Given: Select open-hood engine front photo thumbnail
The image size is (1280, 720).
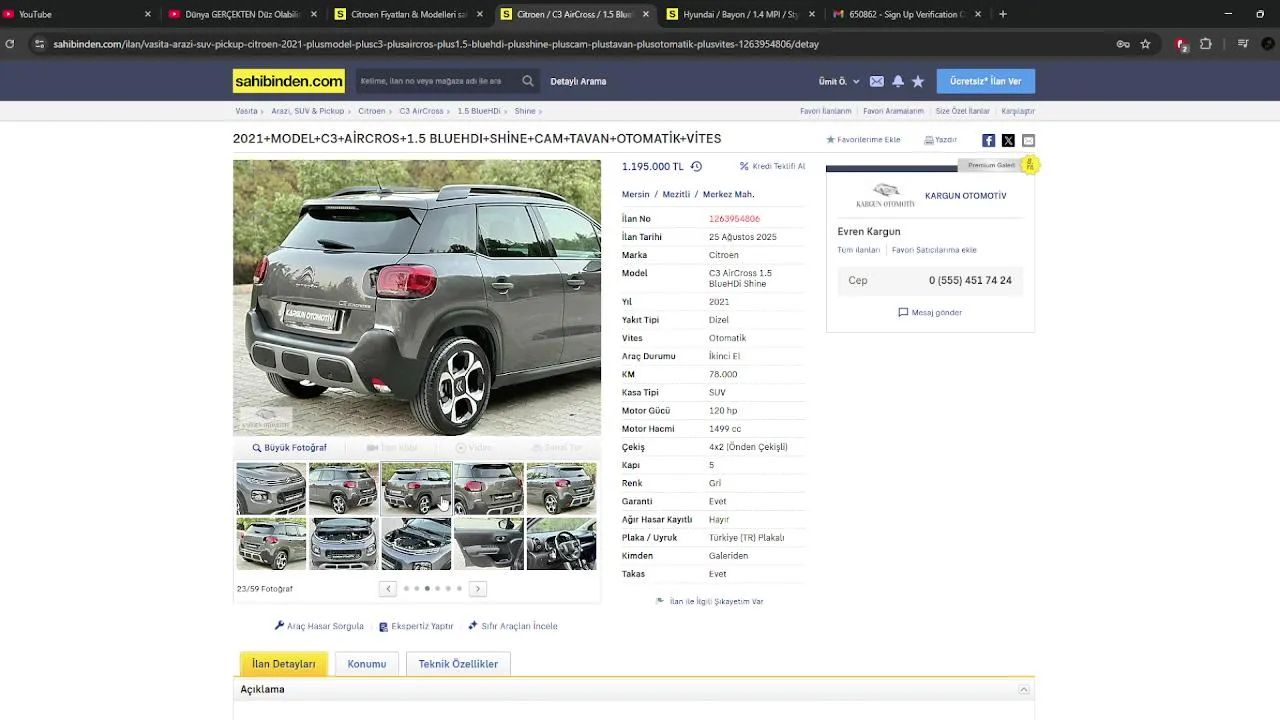Looking at the screenshot, I should click(x=343, y=543).
